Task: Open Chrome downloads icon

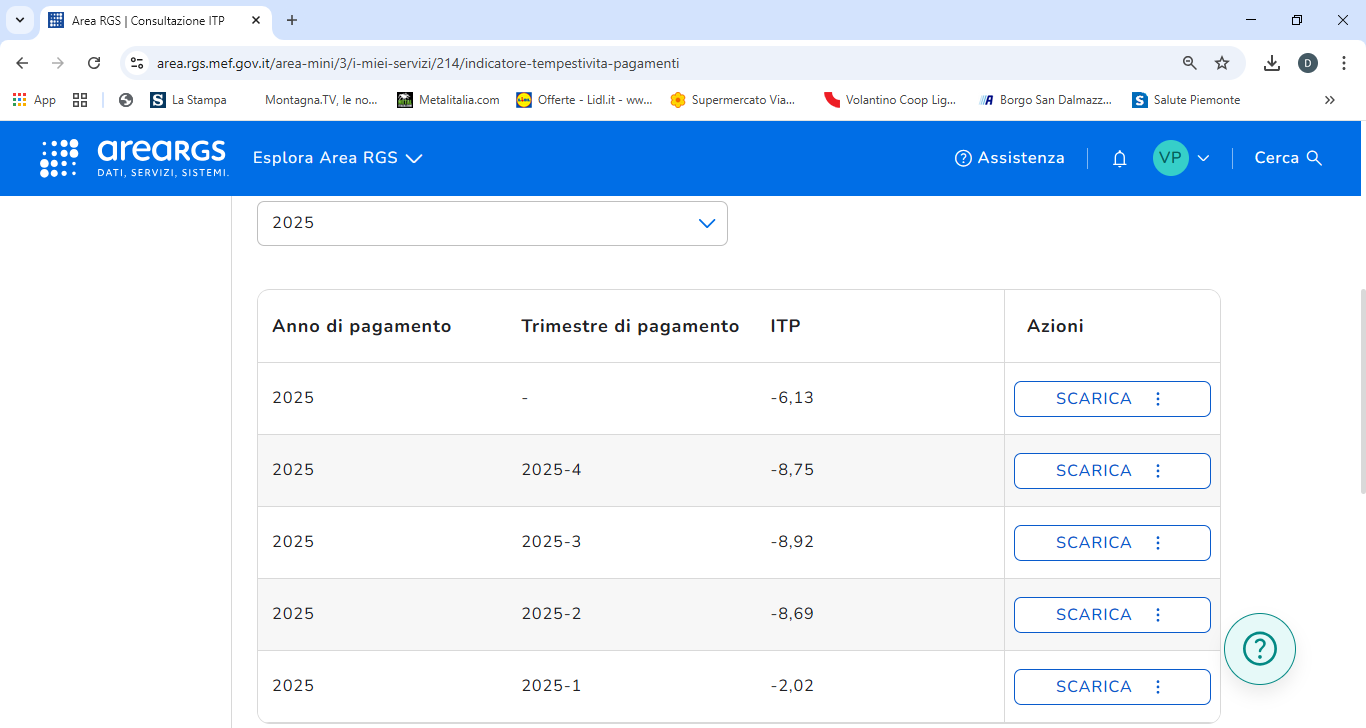Action: (x=1271, y=63)
